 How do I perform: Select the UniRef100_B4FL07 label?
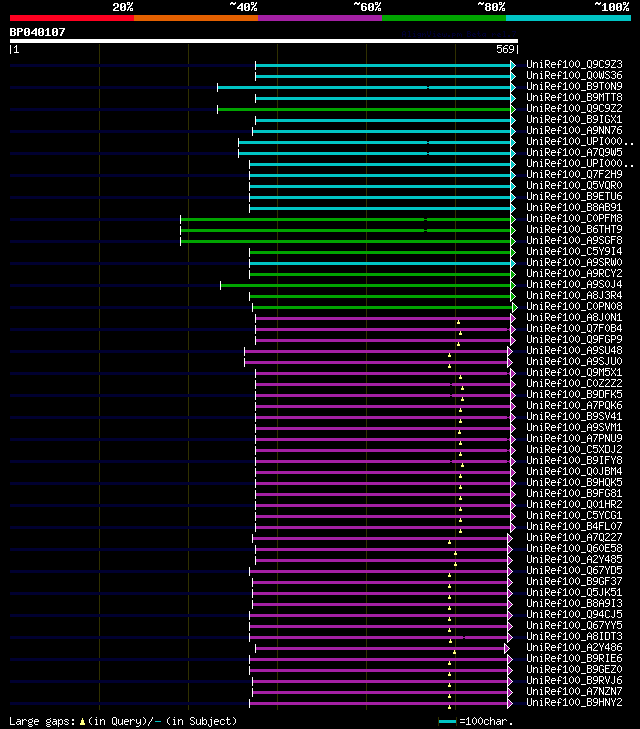coord(574,526)
